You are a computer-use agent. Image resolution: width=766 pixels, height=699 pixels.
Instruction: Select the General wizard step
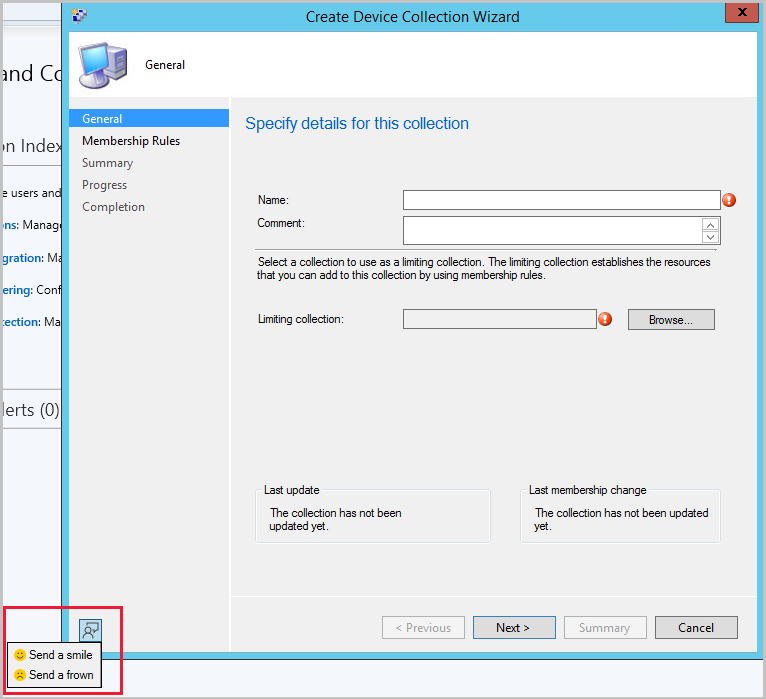pos(149,118)
